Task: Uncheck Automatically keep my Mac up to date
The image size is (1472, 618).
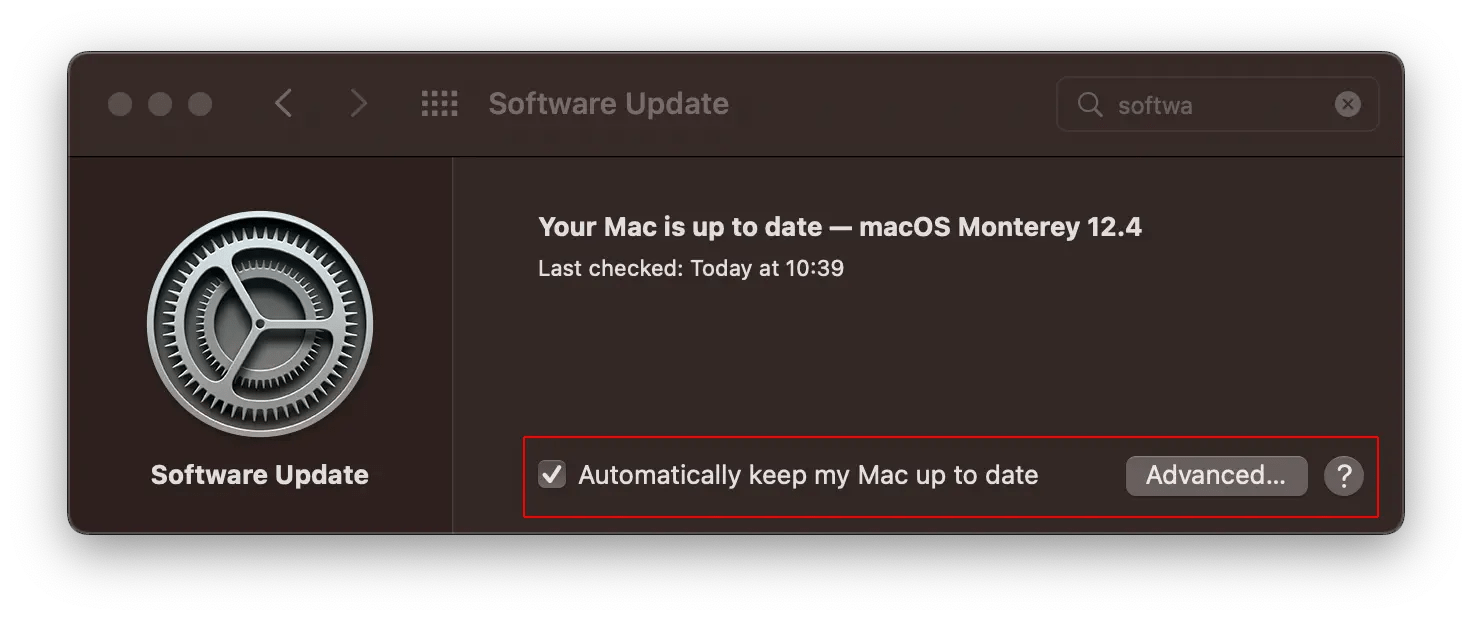Action: pos(551,476)
